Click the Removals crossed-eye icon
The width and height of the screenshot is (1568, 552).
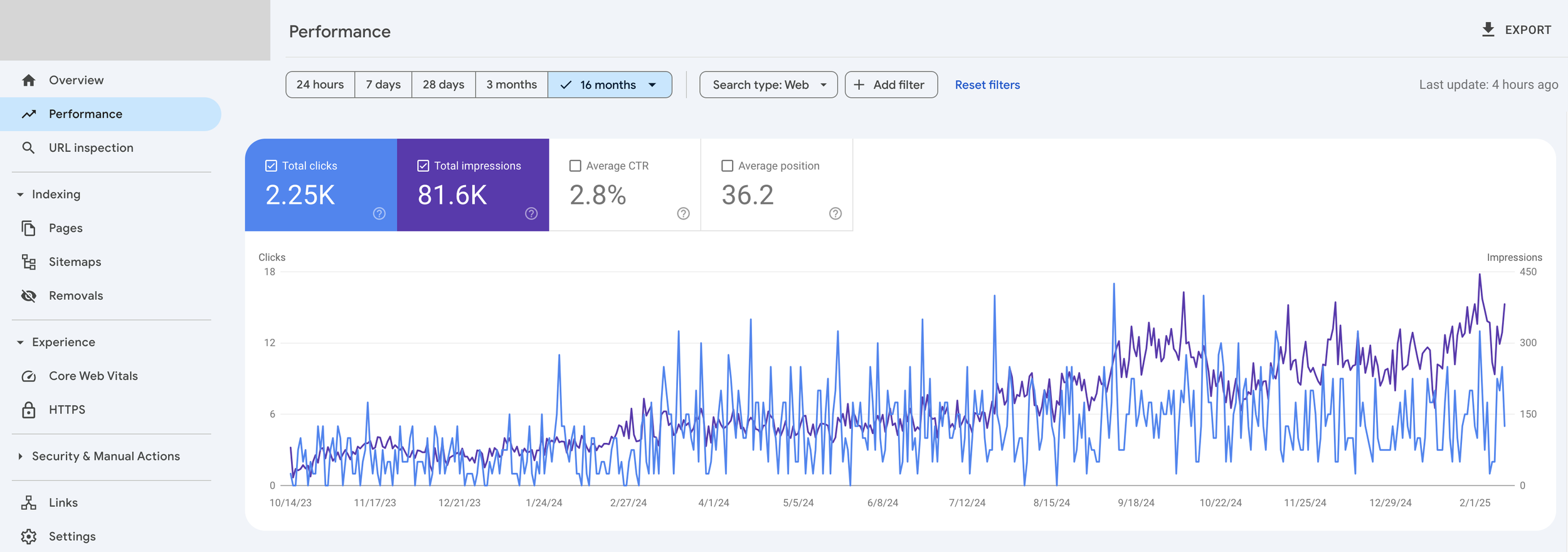pos(29,296)
